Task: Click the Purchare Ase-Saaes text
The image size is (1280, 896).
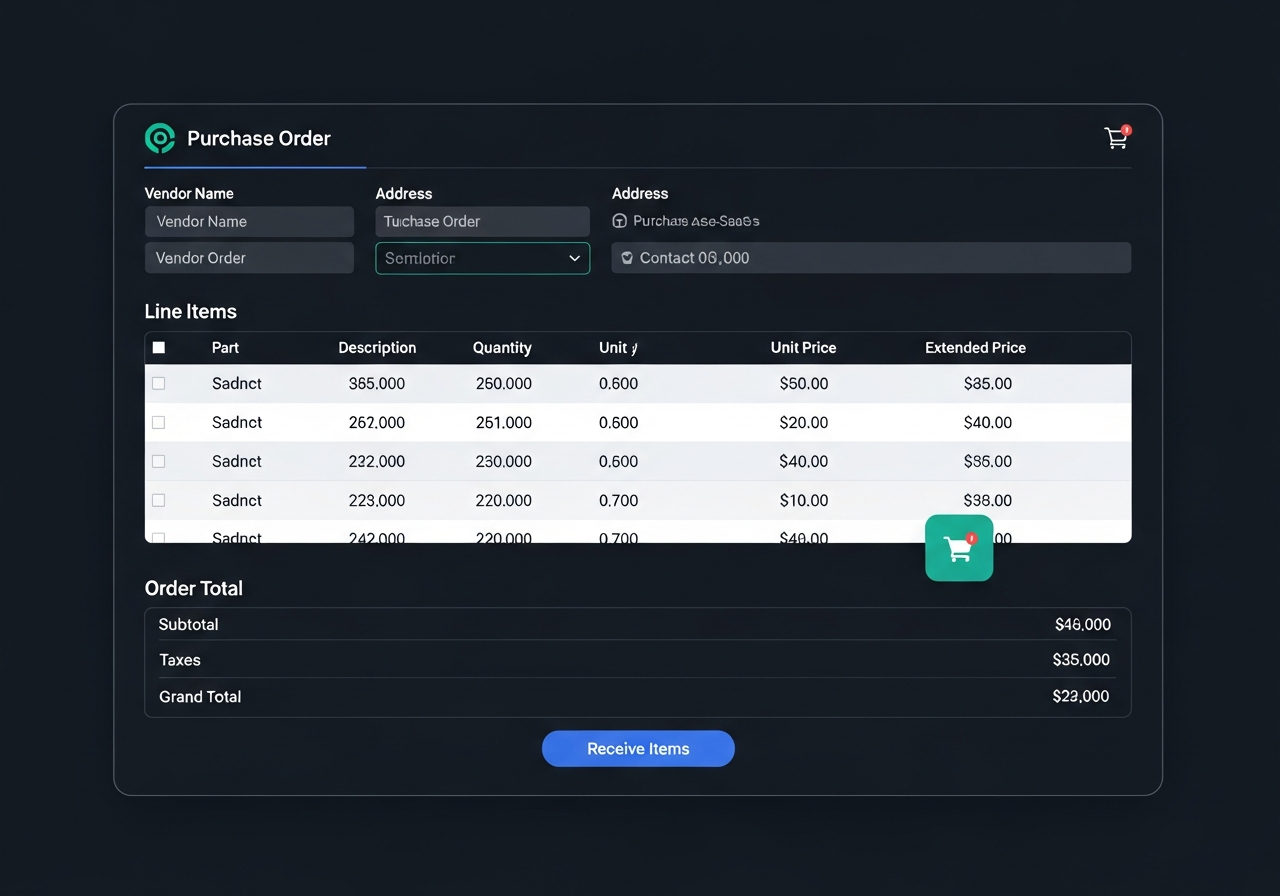Action: coord(696,221)
